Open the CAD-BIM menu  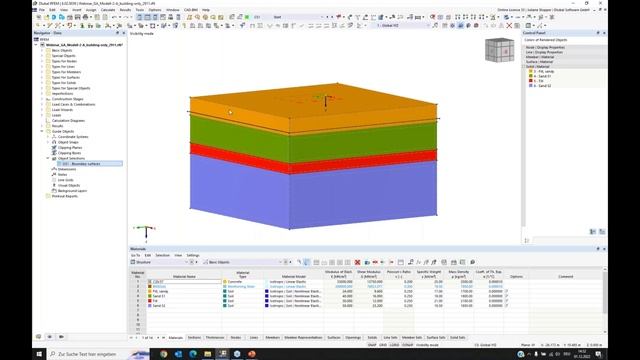tap(191, 10)
